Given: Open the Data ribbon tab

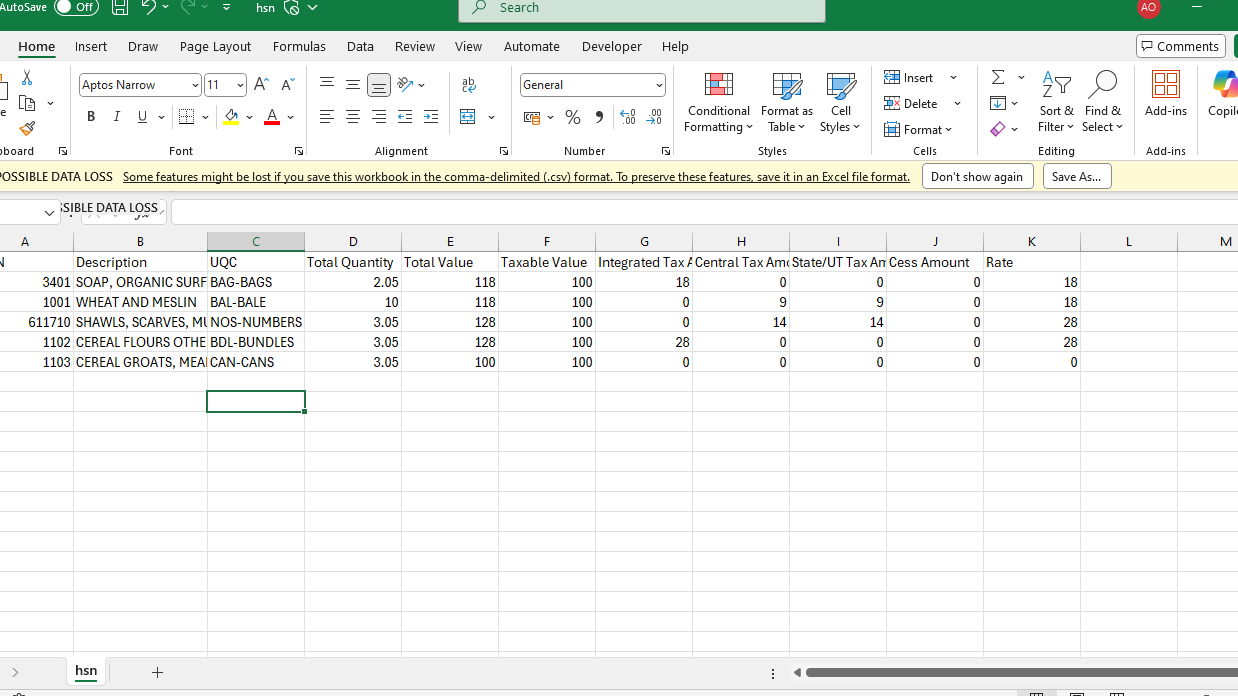Looking at the screenshot, I should click(x=360, y=46).
